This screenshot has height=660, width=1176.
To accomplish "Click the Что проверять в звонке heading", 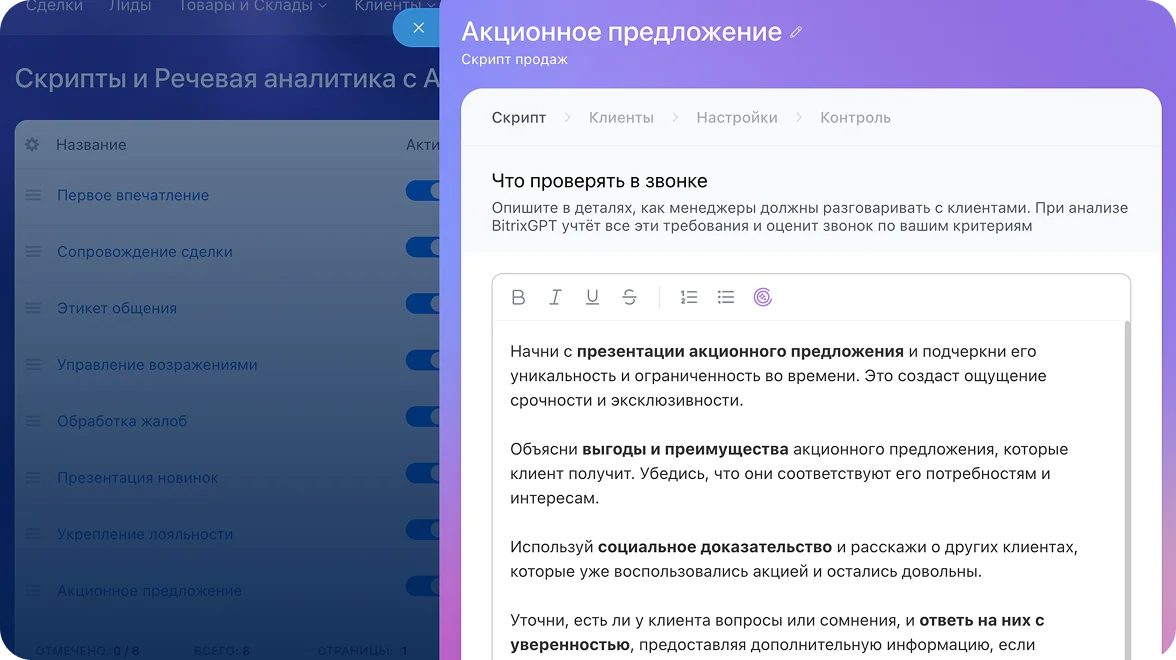I will coord(599,181).
